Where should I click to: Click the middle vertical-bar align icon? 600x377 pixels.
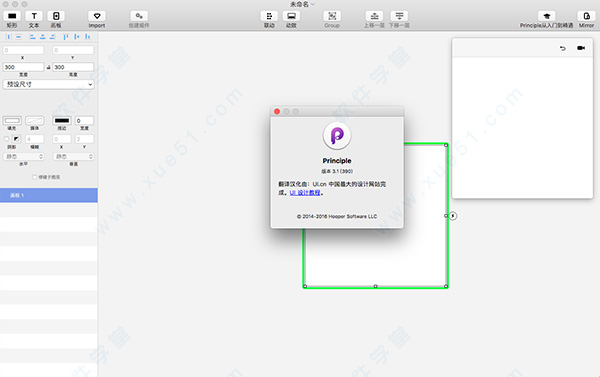77,37
